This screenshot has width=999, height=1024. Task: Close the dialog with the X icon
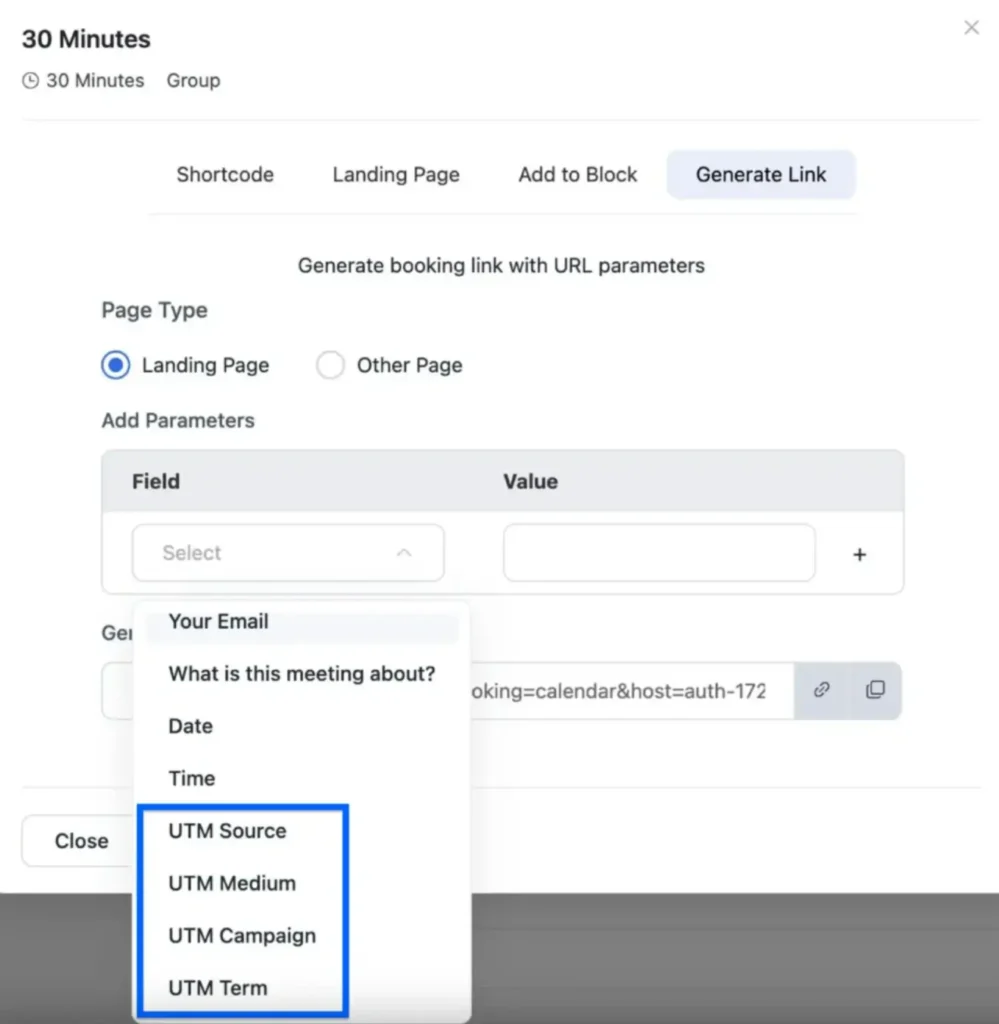coord(971,28)
